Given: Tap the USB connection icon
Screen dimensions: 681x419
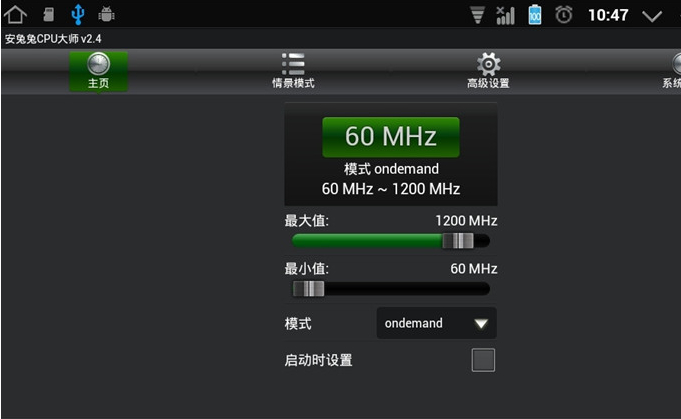Looking at the screenshot, I should click(x=78, y=14).
